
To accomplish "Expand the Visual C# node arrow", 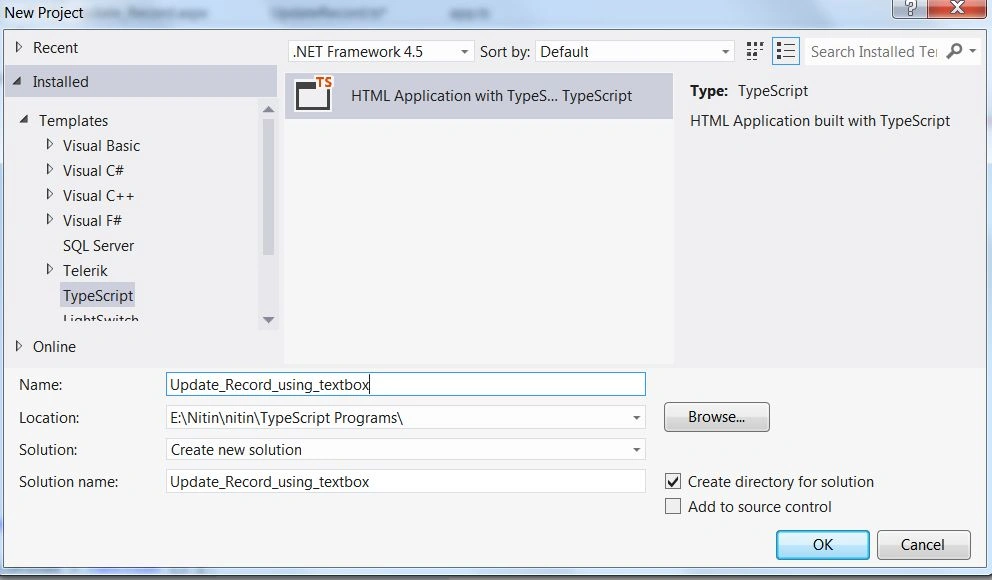I will (x=49, y=170).
